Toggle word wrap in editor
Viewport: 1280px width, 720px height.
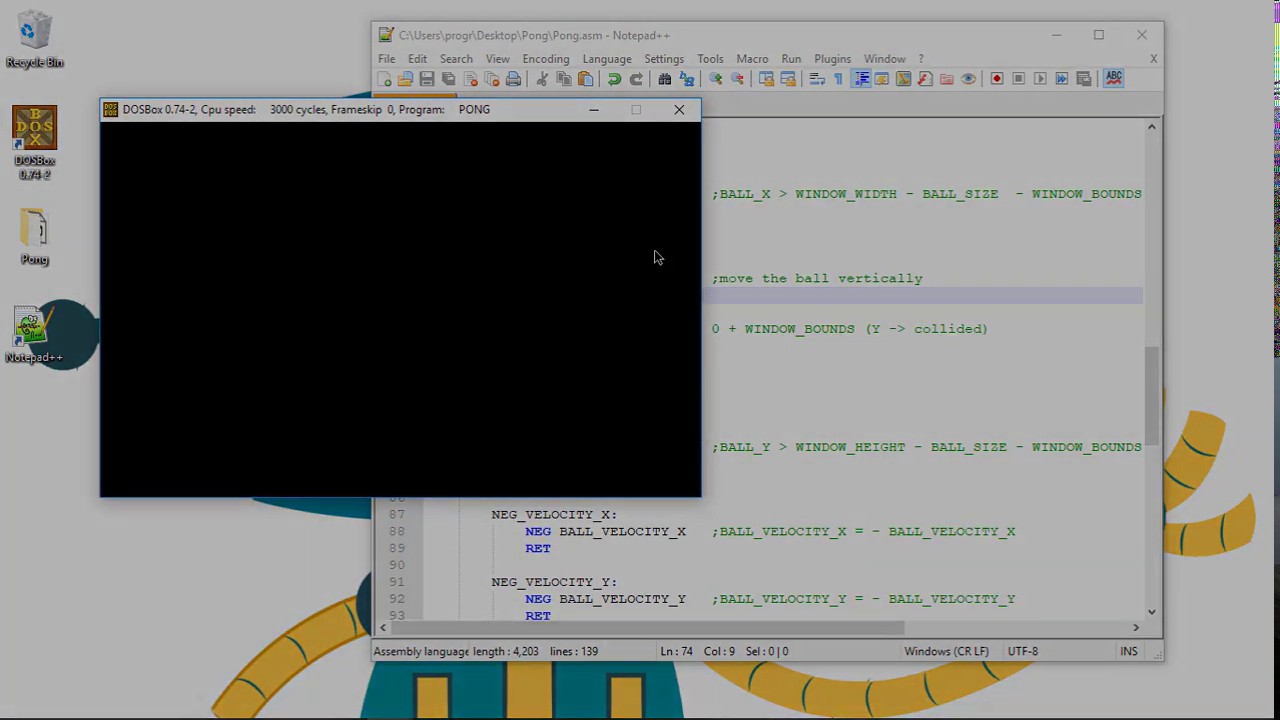tap(816, 79)
